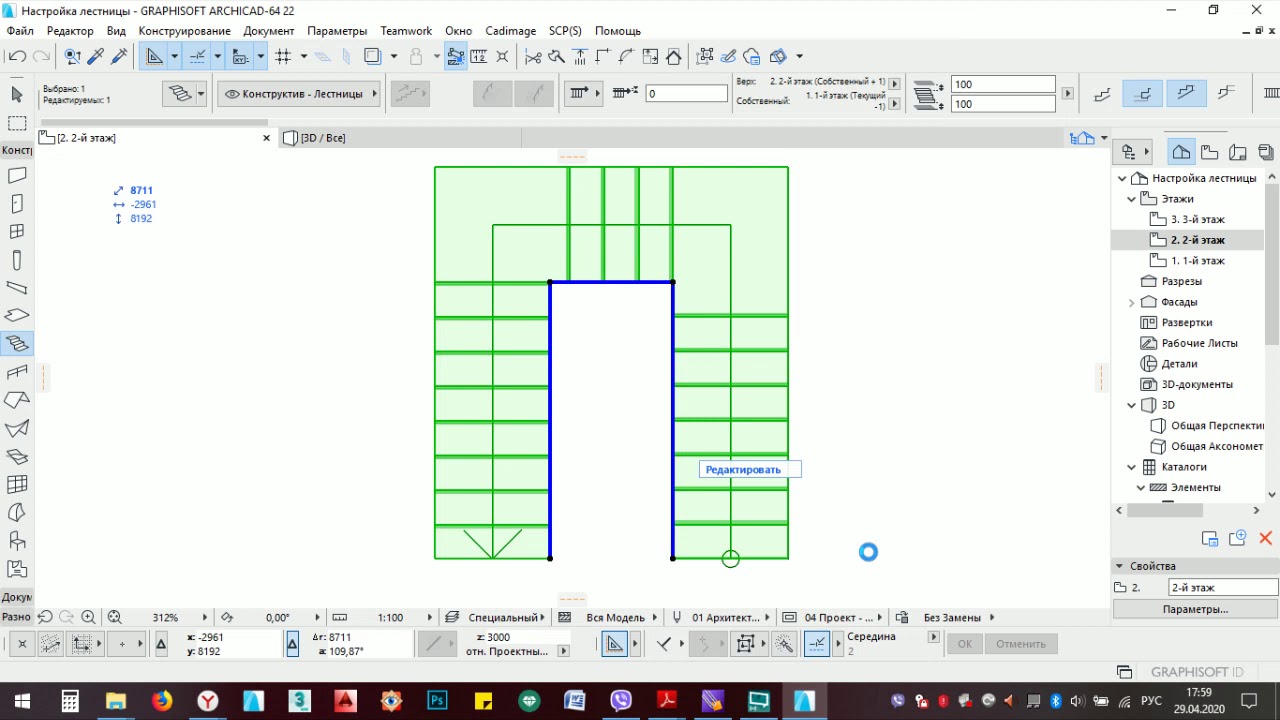Open the Конструирование menu
This screenshot has width=1280, height=720.
[x=185, y=31]
